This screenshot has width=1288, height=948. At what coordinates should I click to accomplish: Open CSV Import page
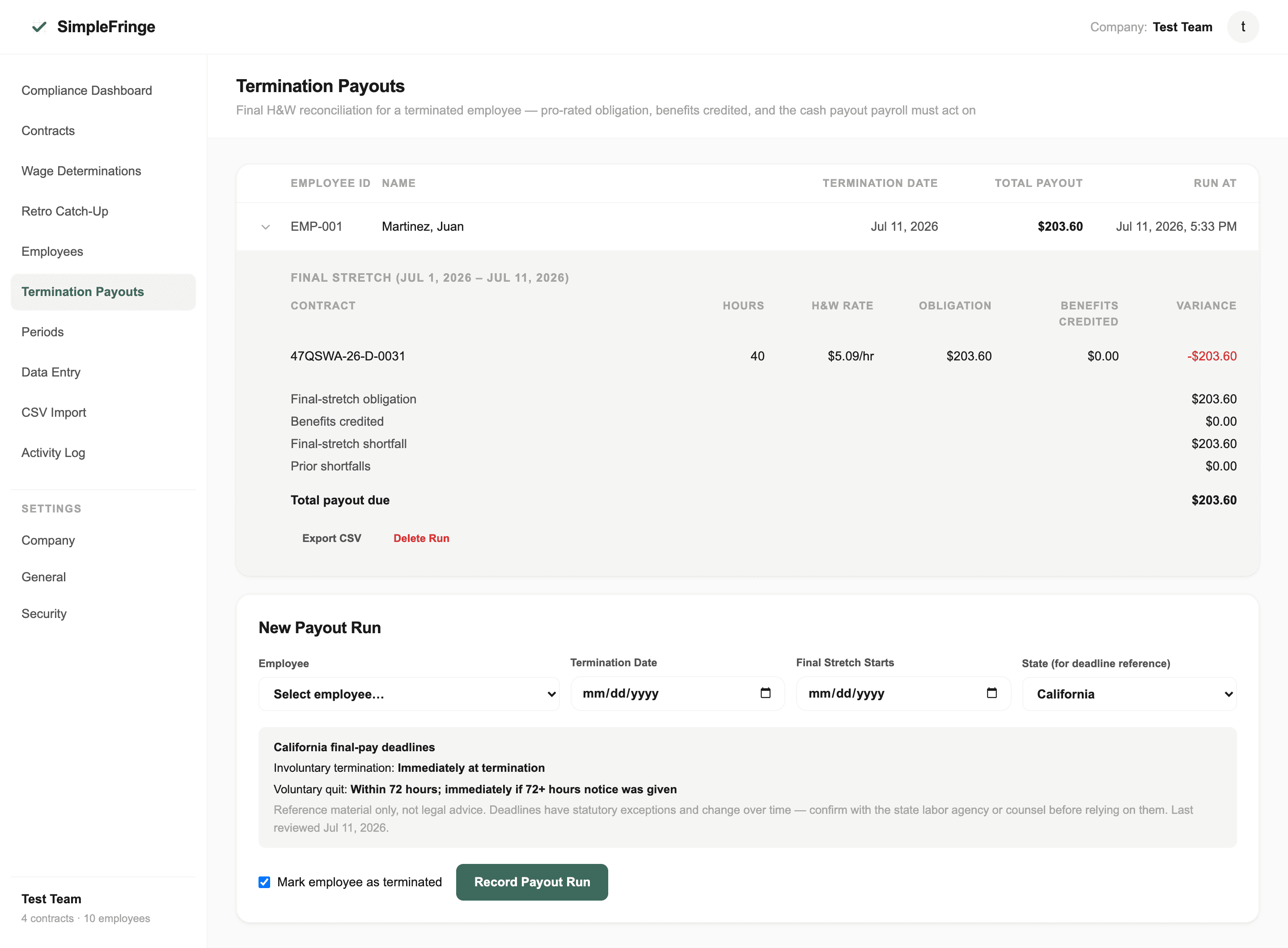[54, 413]
